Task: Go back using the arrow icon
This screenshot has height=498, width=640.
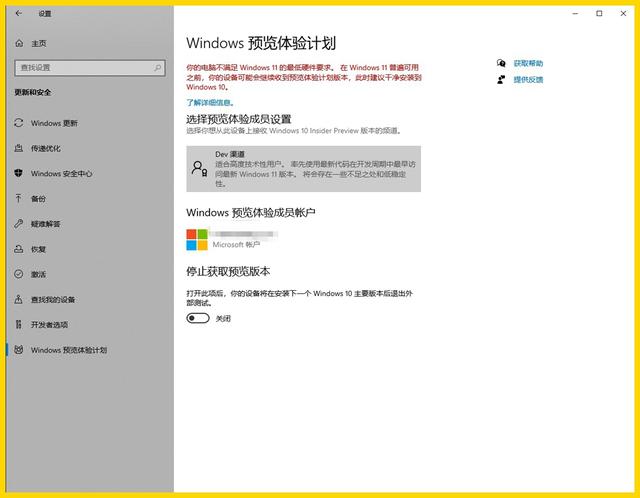Action: click(19, 13)
